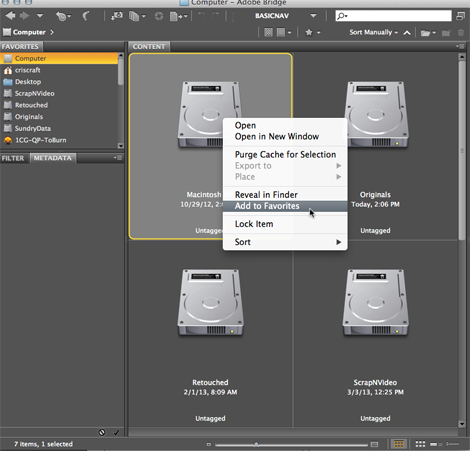The width and height of the screenshot is (470, 451).
Task: Click the Rotate clockwise icon
Action: point(216,16)
